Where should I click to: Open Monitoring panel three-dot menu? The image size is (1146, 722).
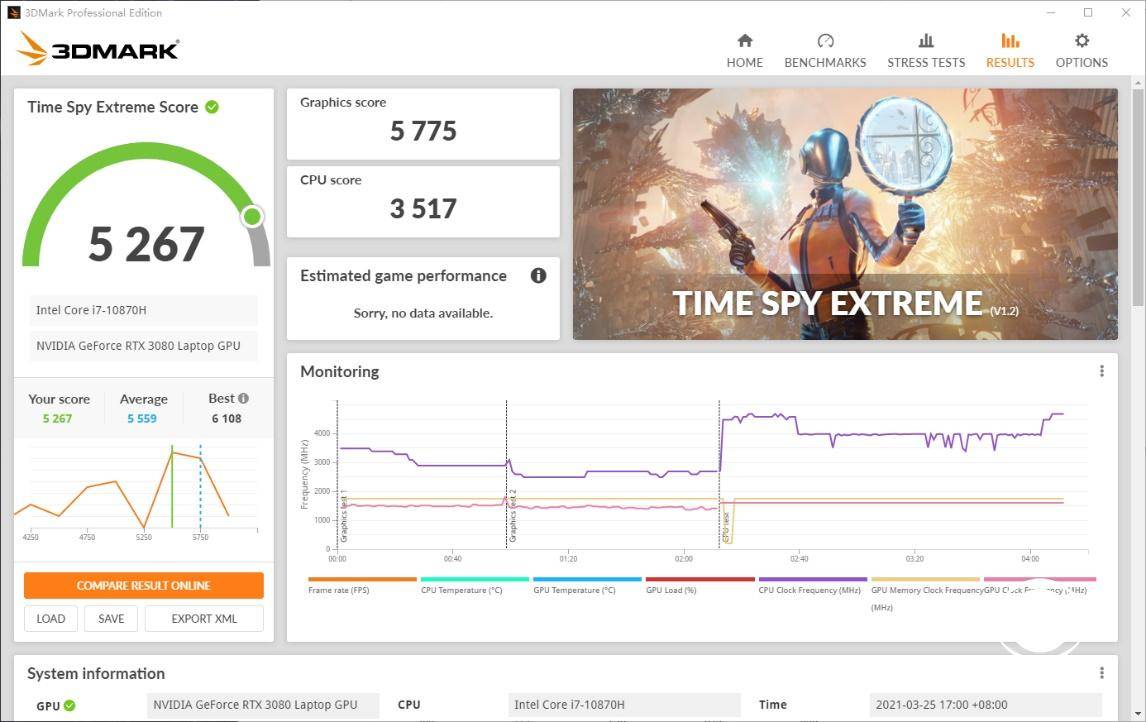pos(1101,371)
